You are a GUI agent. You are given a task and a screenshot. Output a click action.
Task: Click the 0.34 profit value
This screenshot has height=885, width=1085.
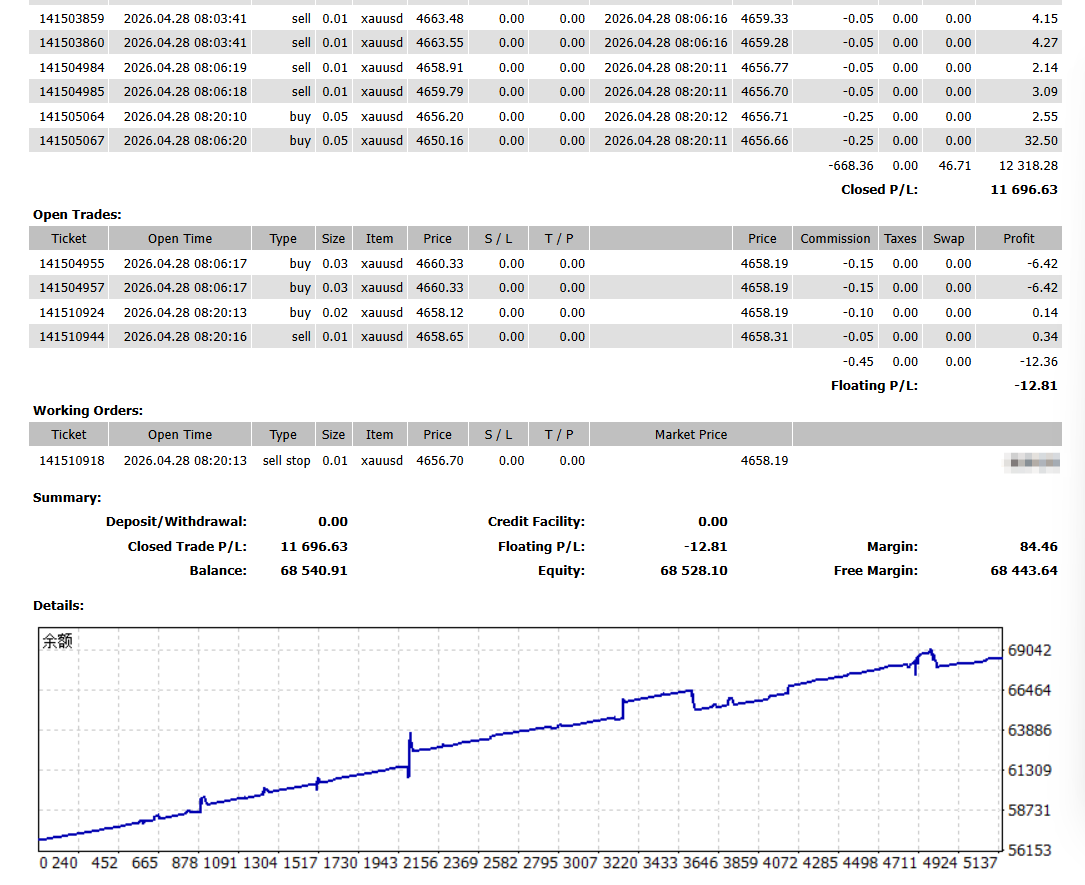tap(1045, 337)
